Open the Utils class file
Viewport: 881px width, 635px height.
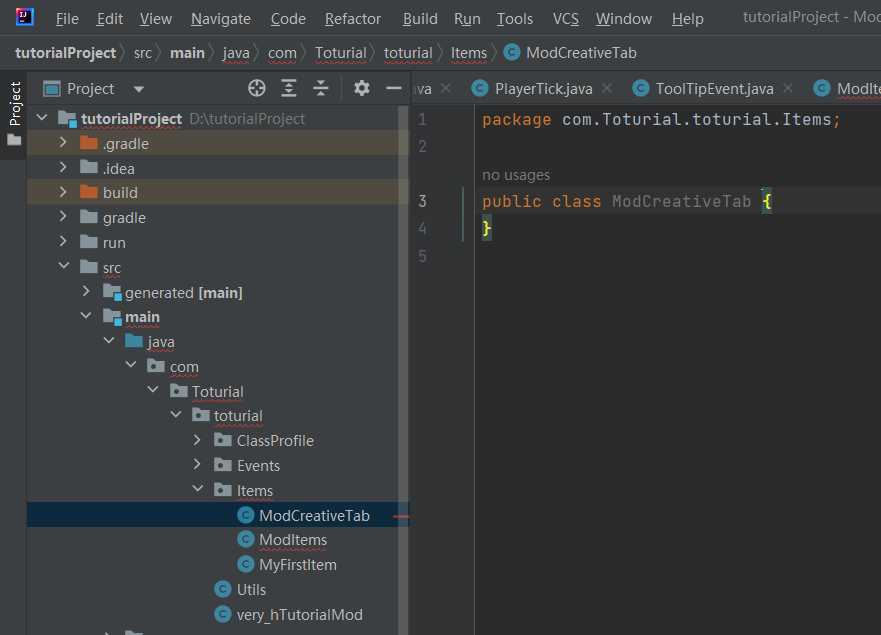[251, 589]
